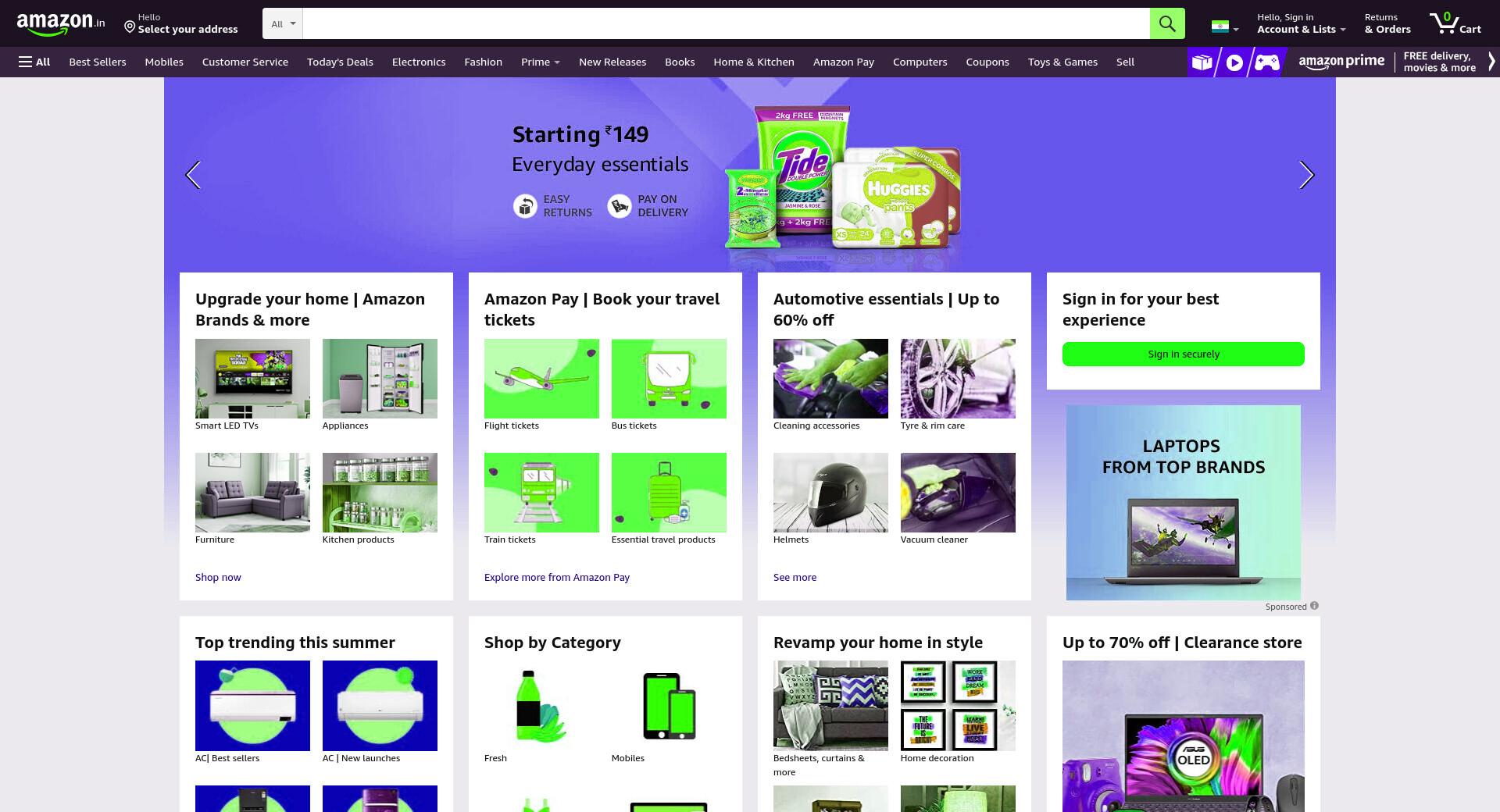Open the Mobiles category image
The height and width of the screenshot is (812, 1500).
pos(669,706)
